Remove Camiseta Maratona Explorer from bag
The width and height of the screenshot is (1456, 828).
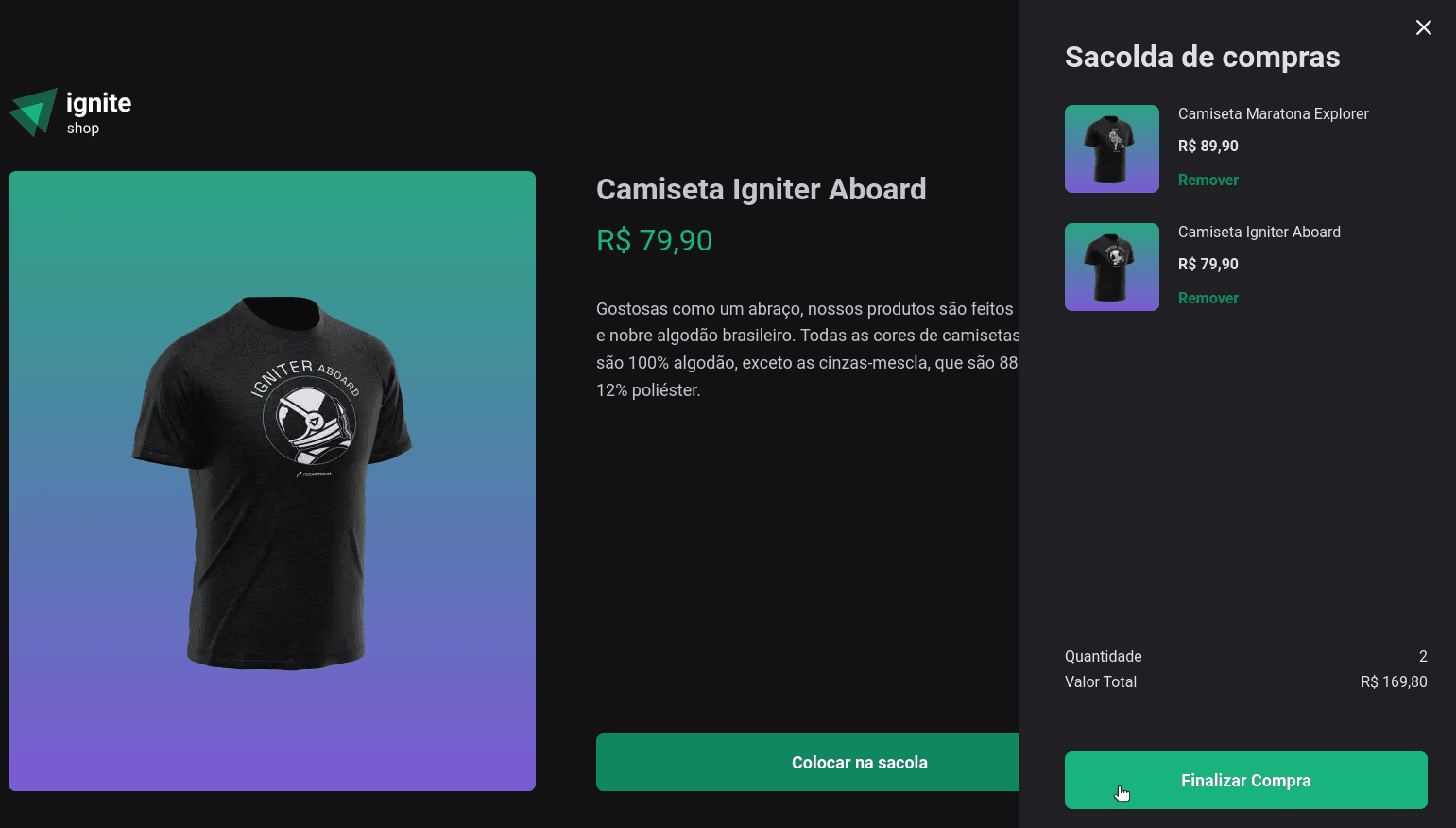pyautogui.click(x=1208, y=180)
